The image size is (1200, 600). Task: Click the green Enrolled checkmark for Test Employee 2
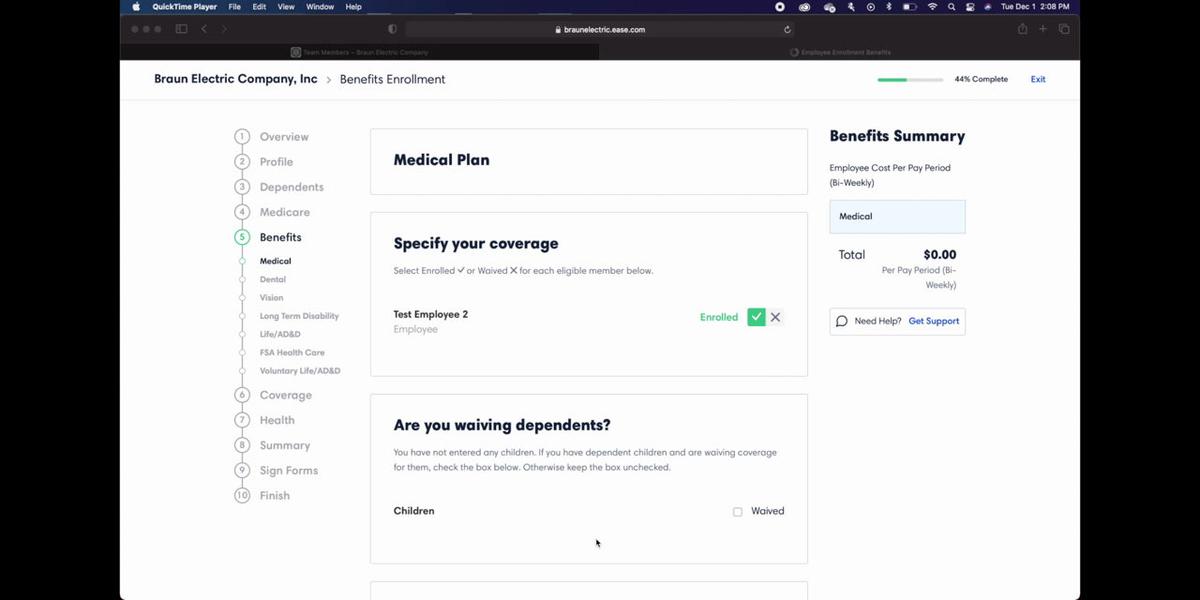[756, 317]
